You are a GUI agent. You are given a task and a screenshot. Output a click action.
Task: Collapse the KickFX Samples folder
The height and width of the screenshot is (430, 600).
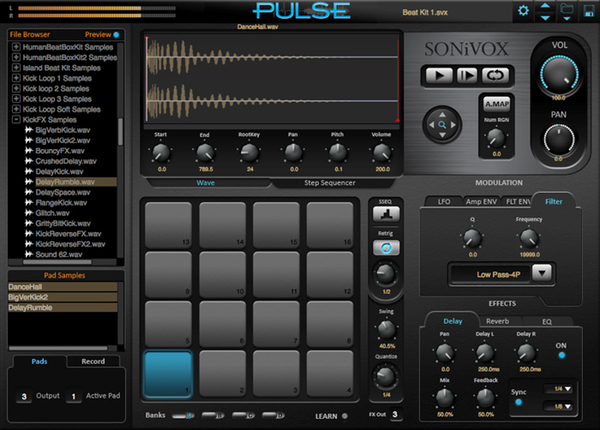pos(16,119)
